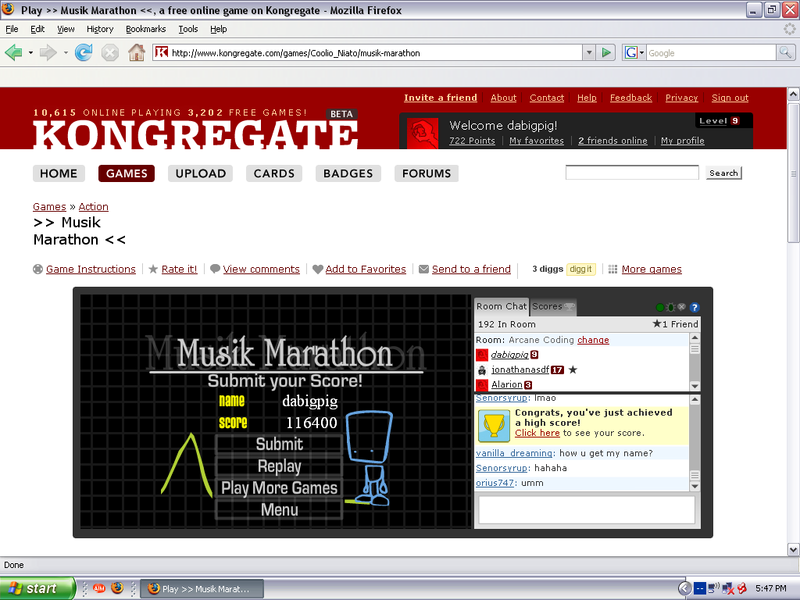This screenshot has width=800, height=600.
Task: Click the Home icon in Firefox toolbar
Action: [136, 52]
